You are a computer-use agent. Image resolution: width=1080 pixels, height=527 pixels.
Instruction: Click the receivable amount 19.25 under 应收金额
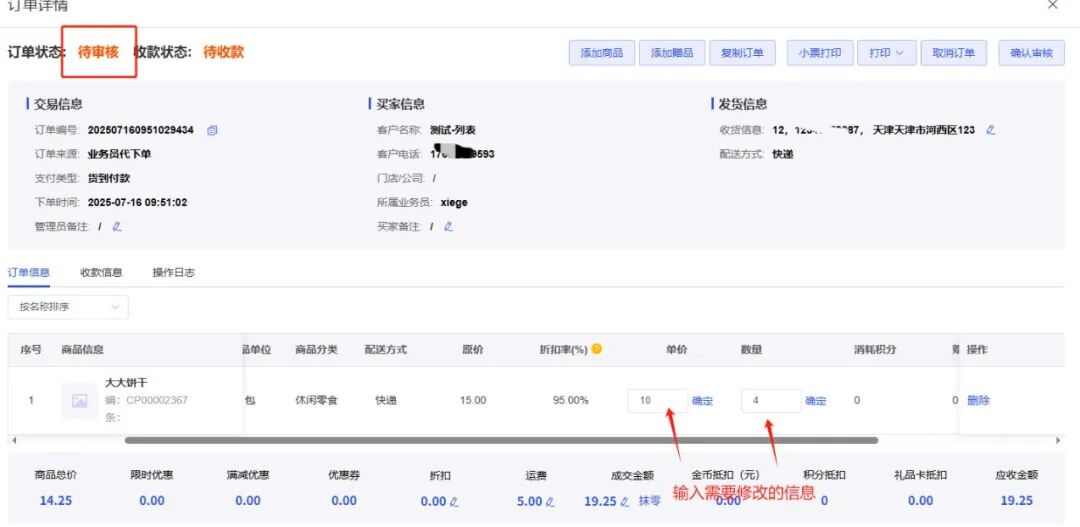pyautogui.click(x=1017, y=501)
